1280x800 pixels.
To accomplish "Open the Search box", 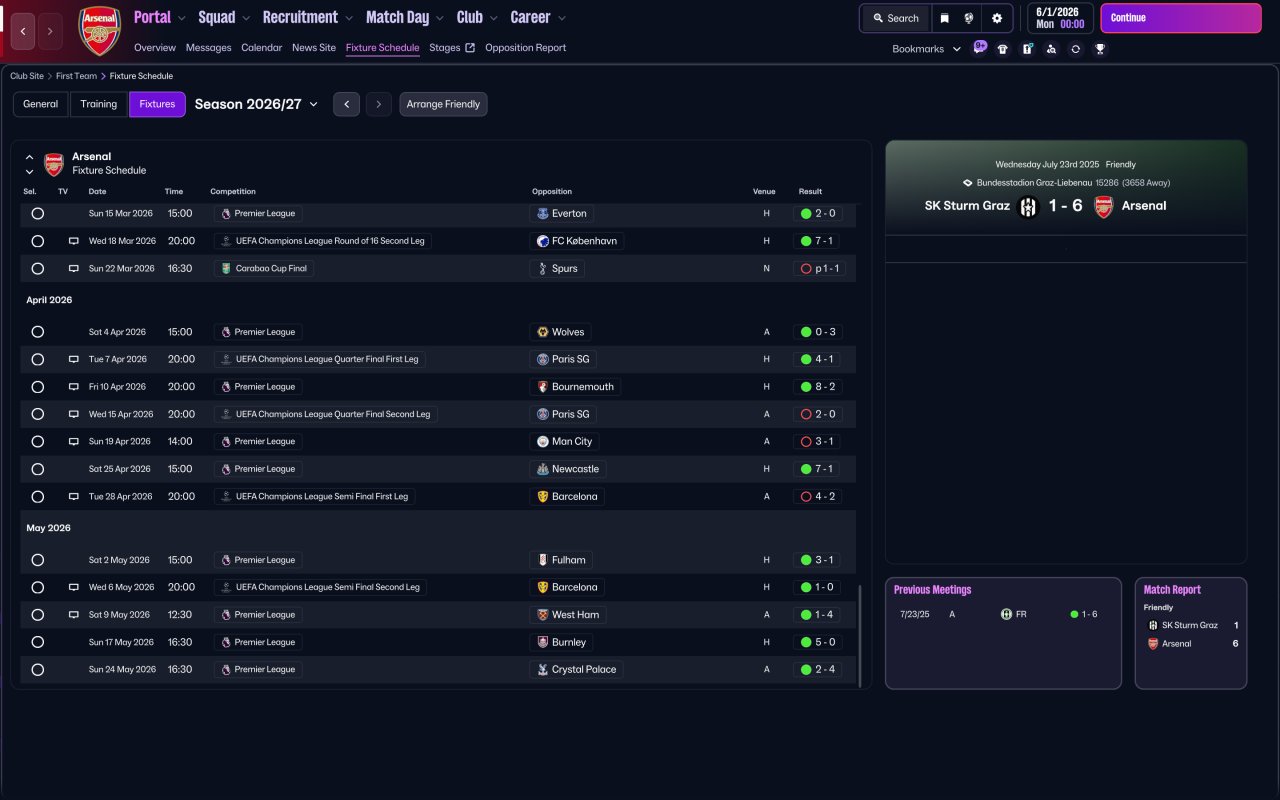I will pyautogui.click(x=895, y=18).
